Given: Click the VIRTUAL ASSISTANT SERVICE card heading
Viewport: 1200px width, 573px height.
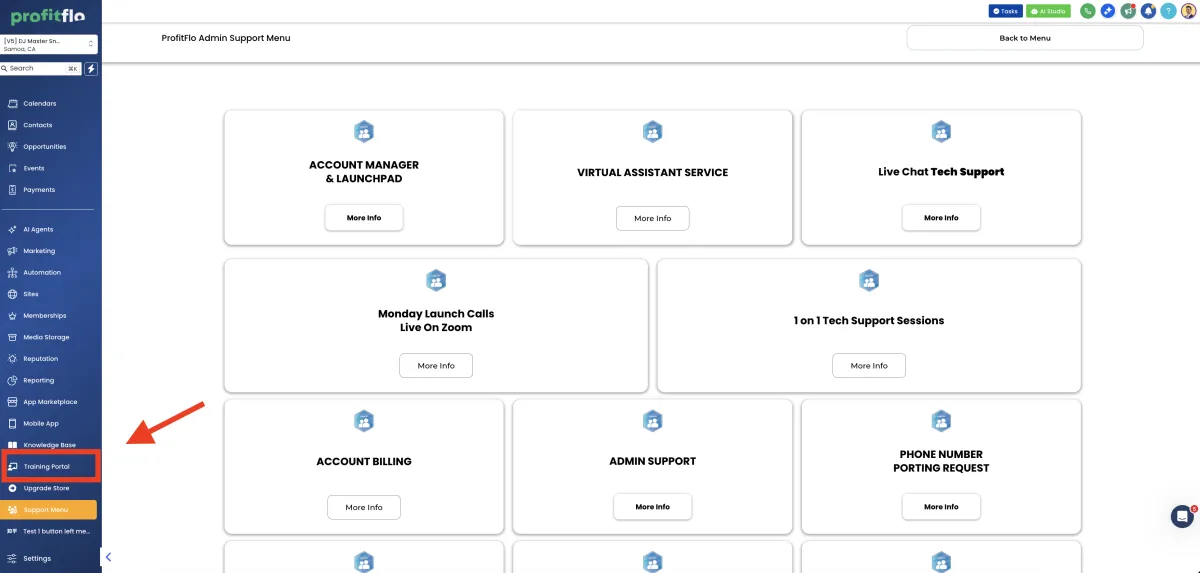Looking at the screenshot, I should 652,172.
